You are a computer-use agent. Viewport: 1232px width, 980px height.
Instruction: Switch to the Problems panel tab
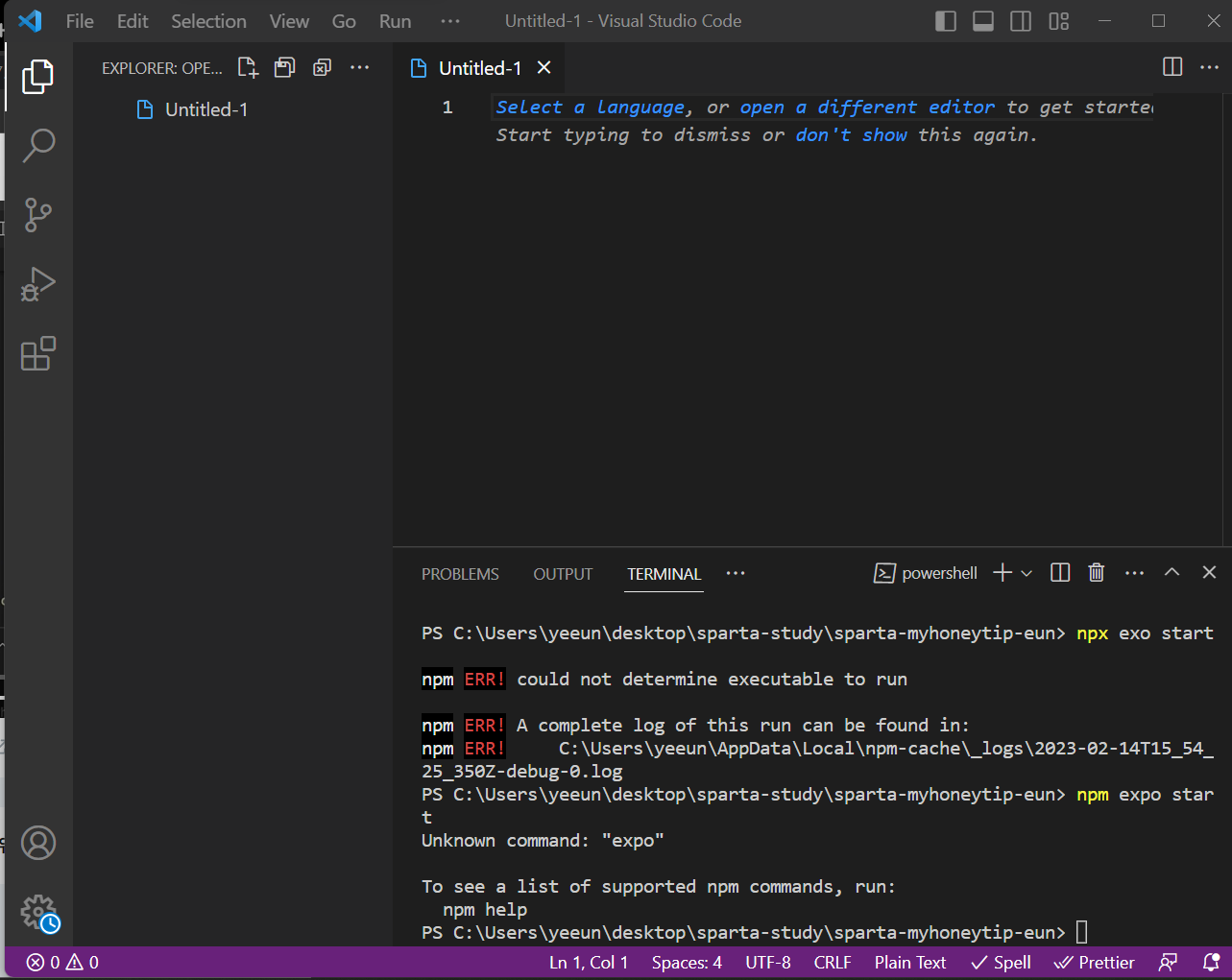click(460, 574)
